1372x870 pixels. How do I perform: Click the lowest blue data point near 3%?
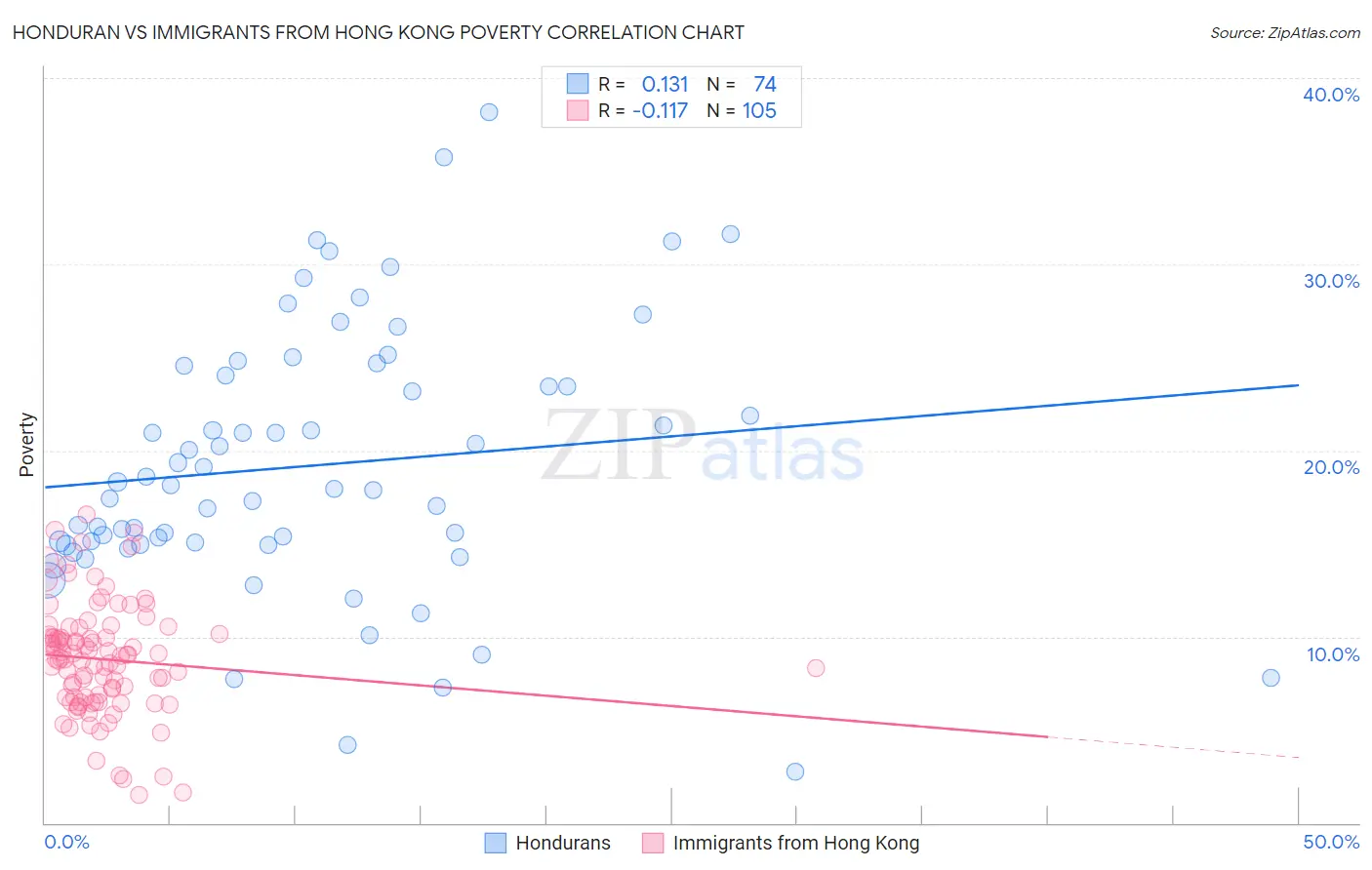(x=795, y=771)
